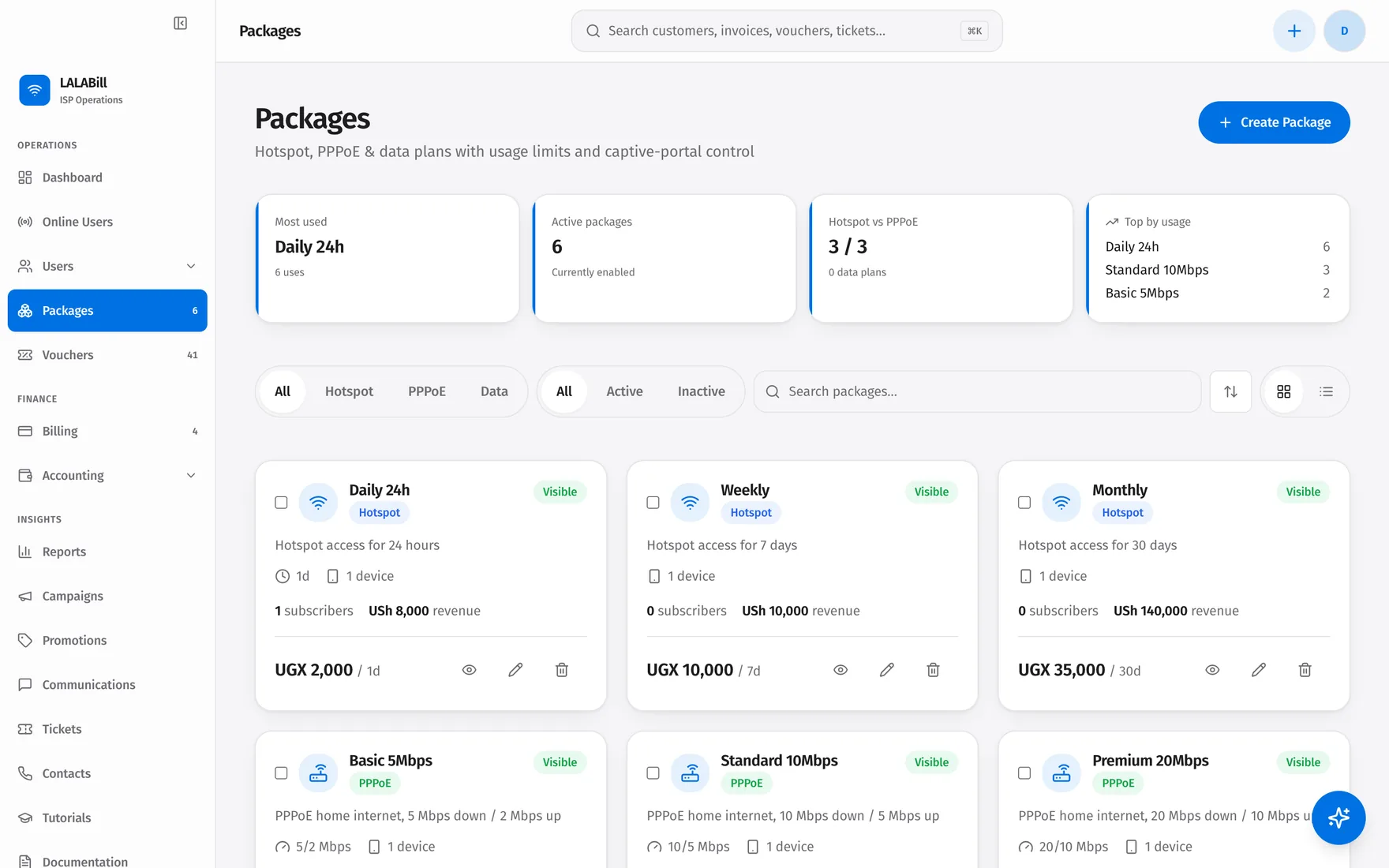
Task: Open the Most used Daily 24h card
Action: click(x=387, y=258)
